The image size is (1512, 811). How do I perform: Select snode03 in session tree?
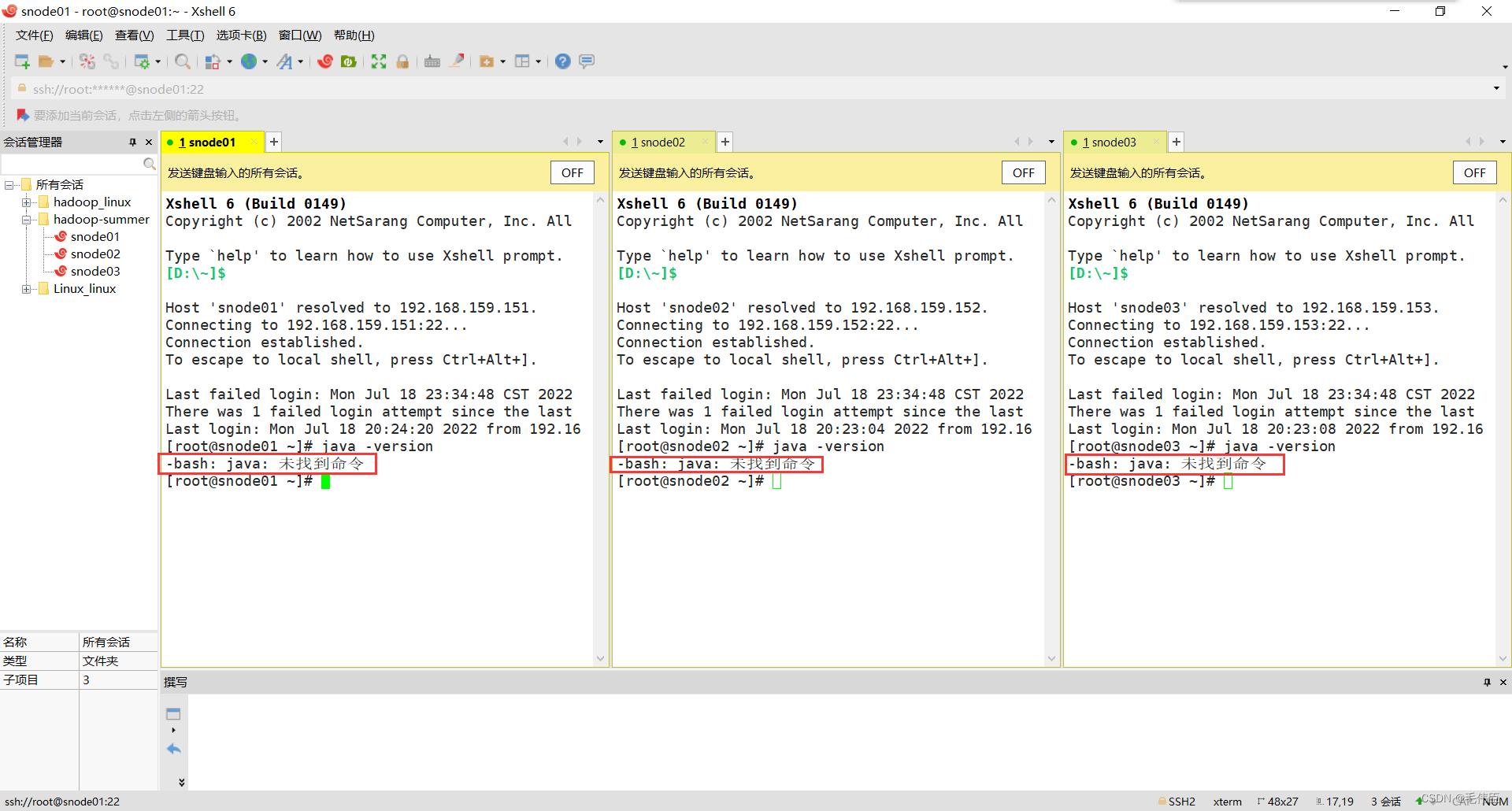click(x=95, y=271)
